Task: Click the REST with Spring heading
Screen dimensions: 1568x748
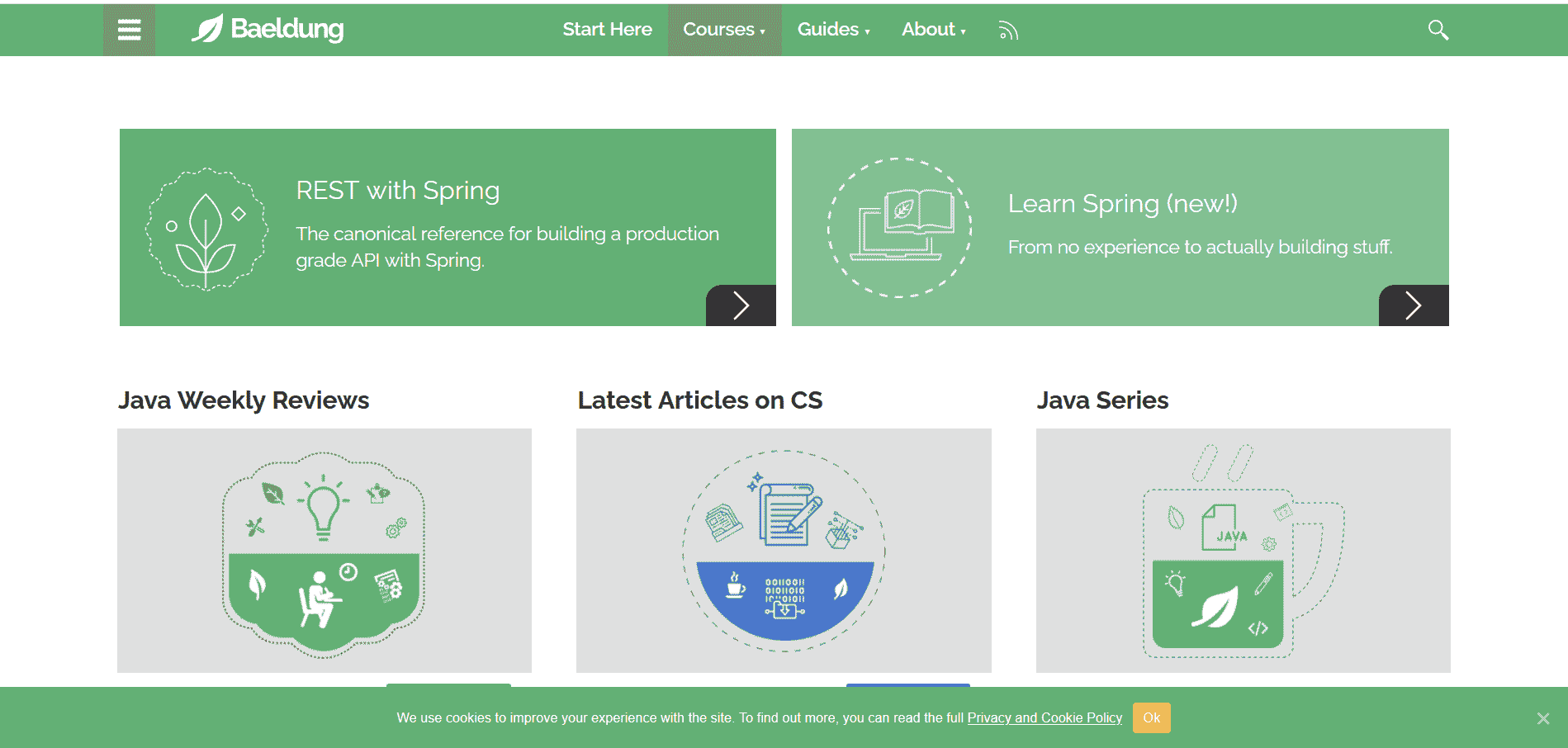Action: [x=397, y=191]
